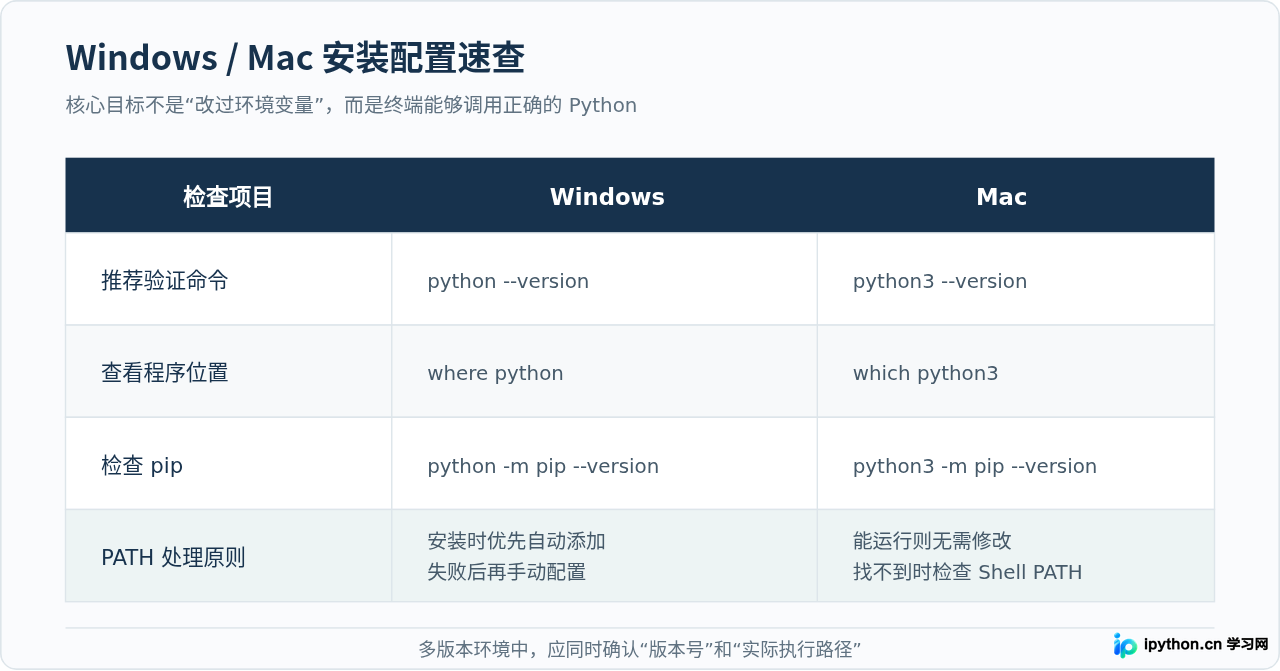
Task: Click the footer note about 多版本环境
Action: point(640,649)
